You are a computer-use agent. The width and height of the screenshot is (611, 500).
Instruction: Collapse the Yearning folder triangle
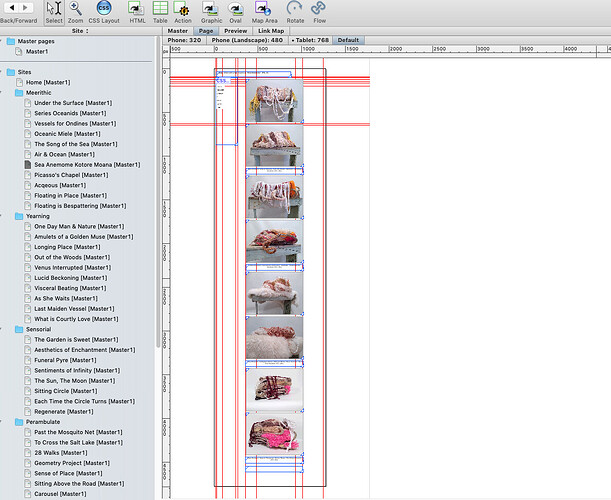tap(1, 216)
